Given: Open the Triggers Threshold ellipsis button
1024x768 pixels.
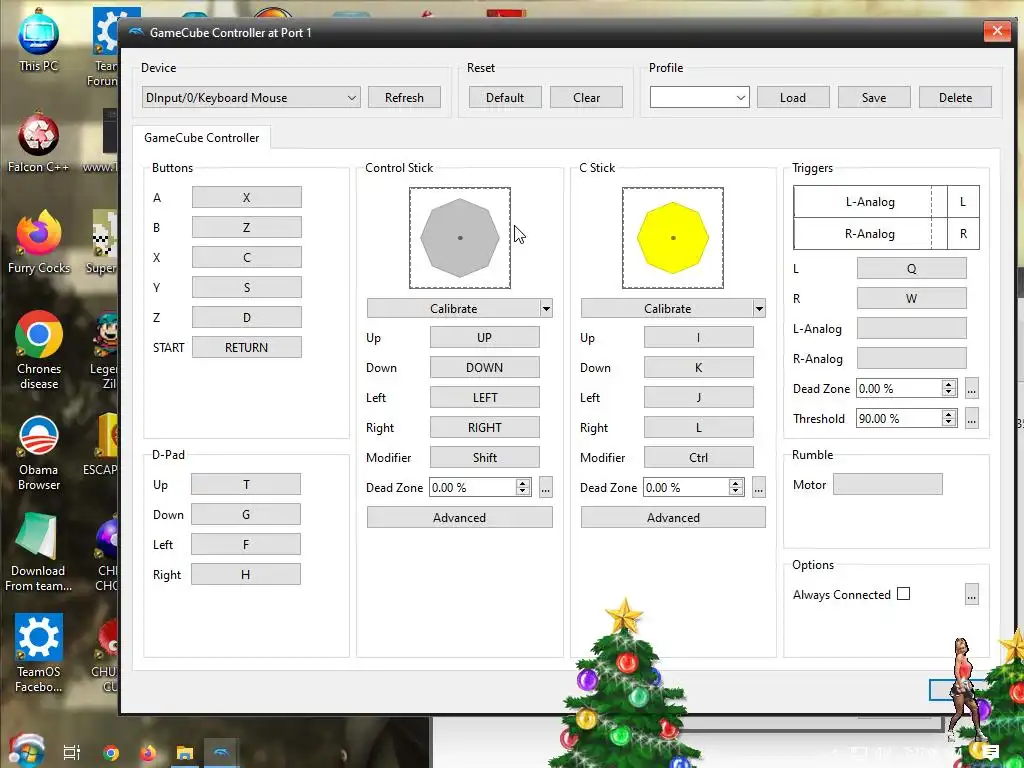Looking at the screenshot, I should (972, 418).
